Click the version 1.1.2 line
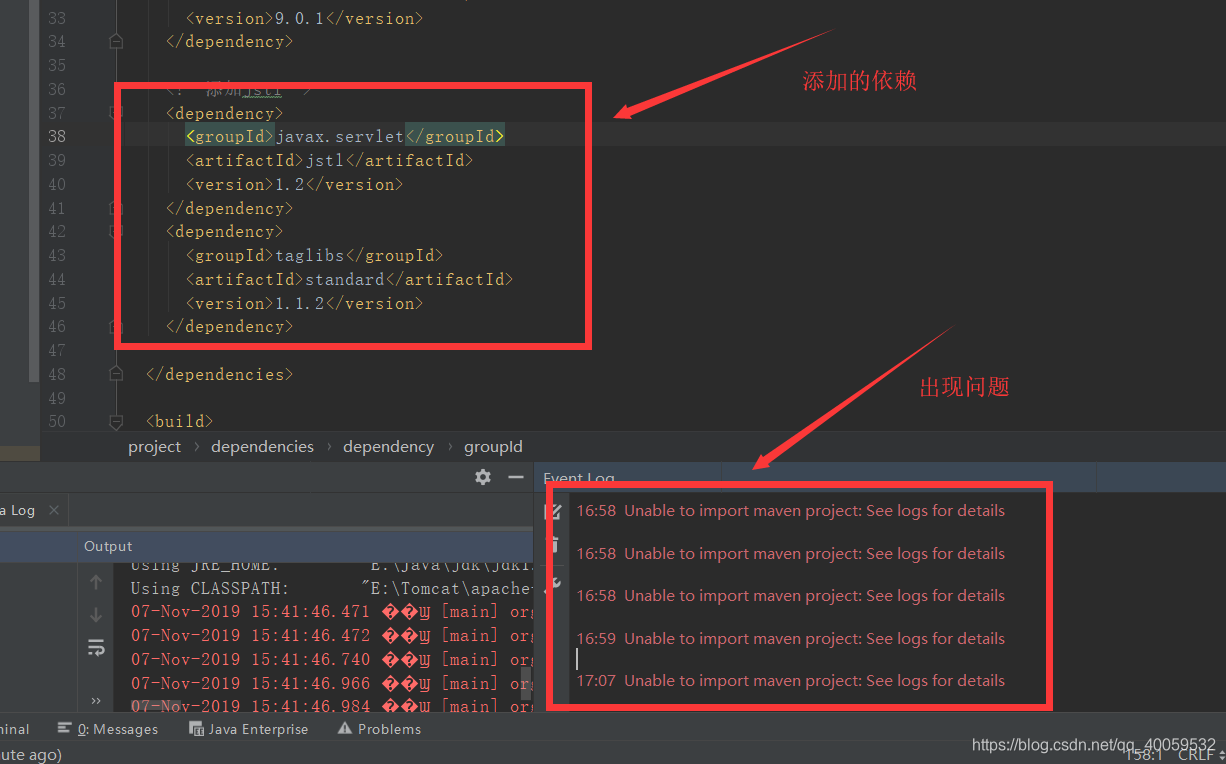Image resolution: width=1226 pixels, height=764 pixels. (304, 303)
